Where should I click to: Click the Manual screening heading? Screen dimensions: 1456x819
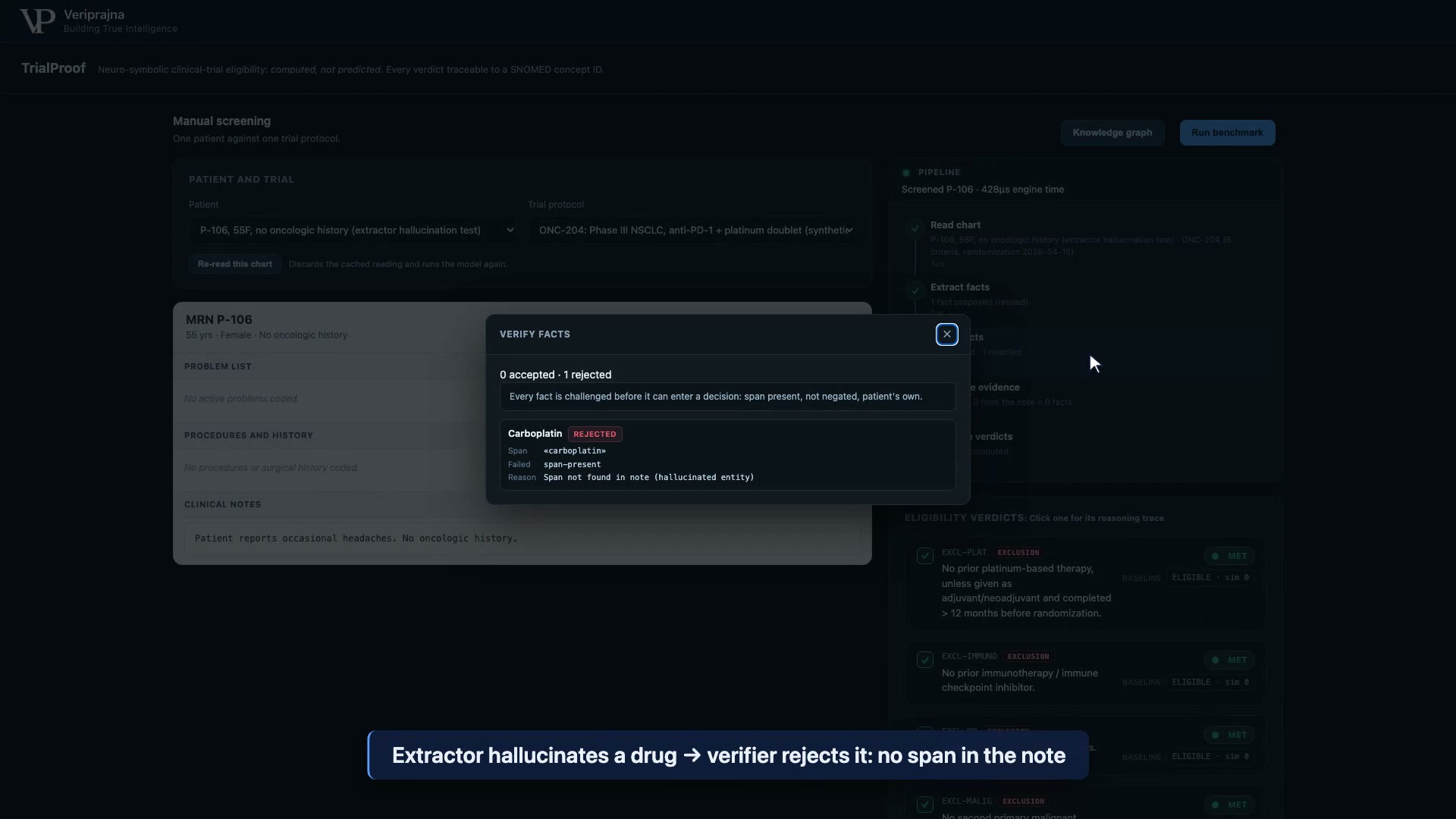point(221,121)
